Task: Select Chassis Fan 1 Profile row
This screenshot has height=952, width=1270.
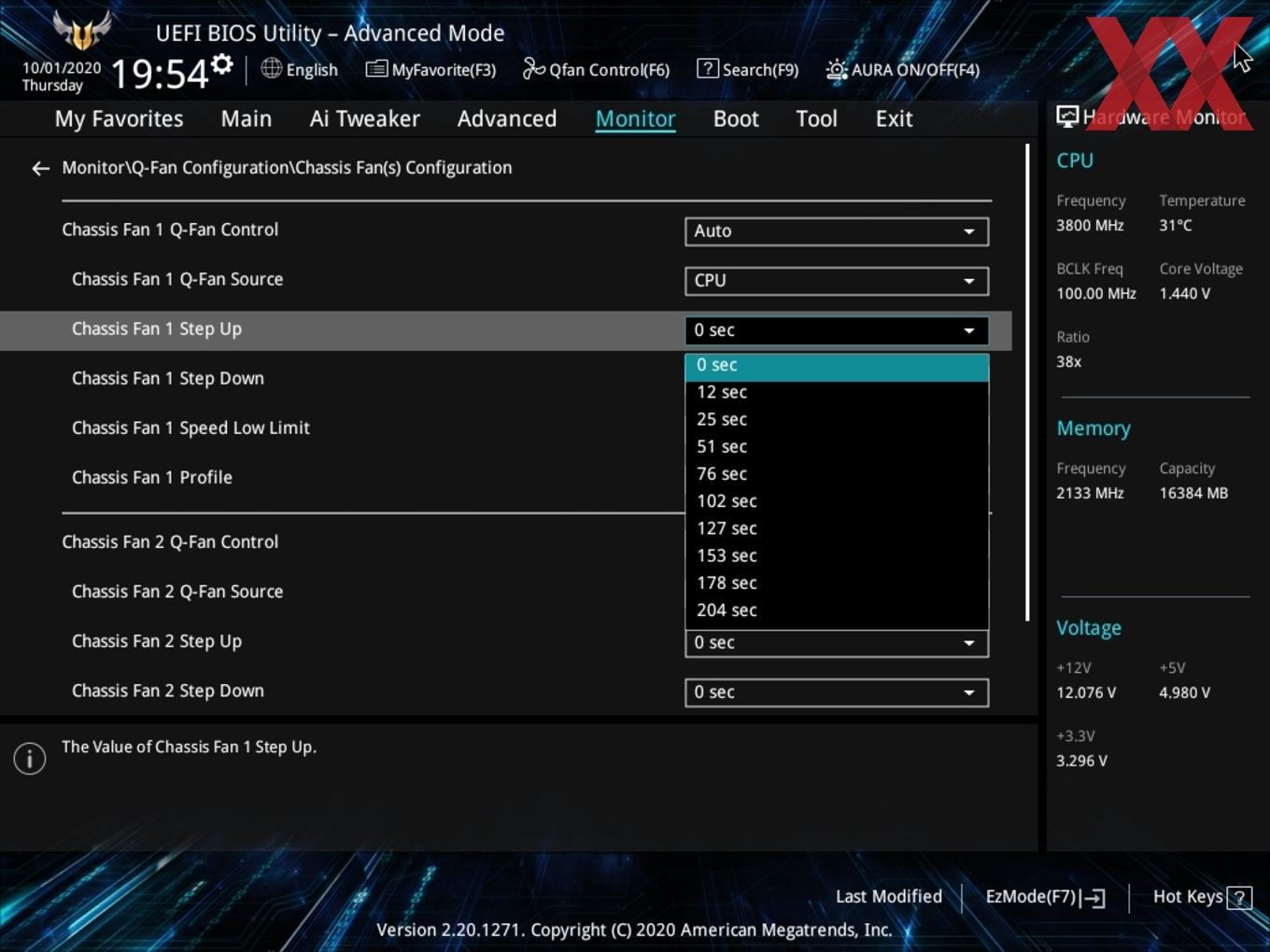Action: pyautogui.click(x=152, y=478)
